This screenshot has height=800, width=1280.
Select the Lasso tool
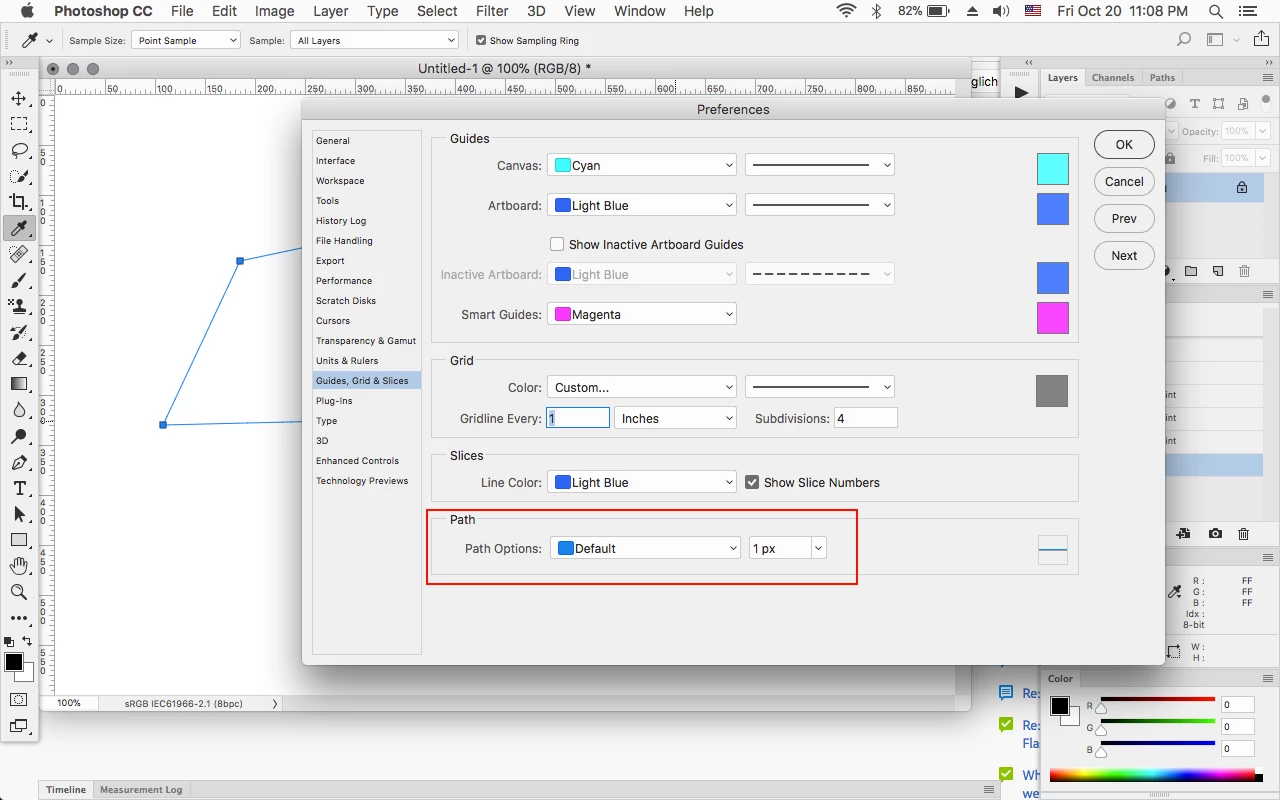[x=19, y=150]
